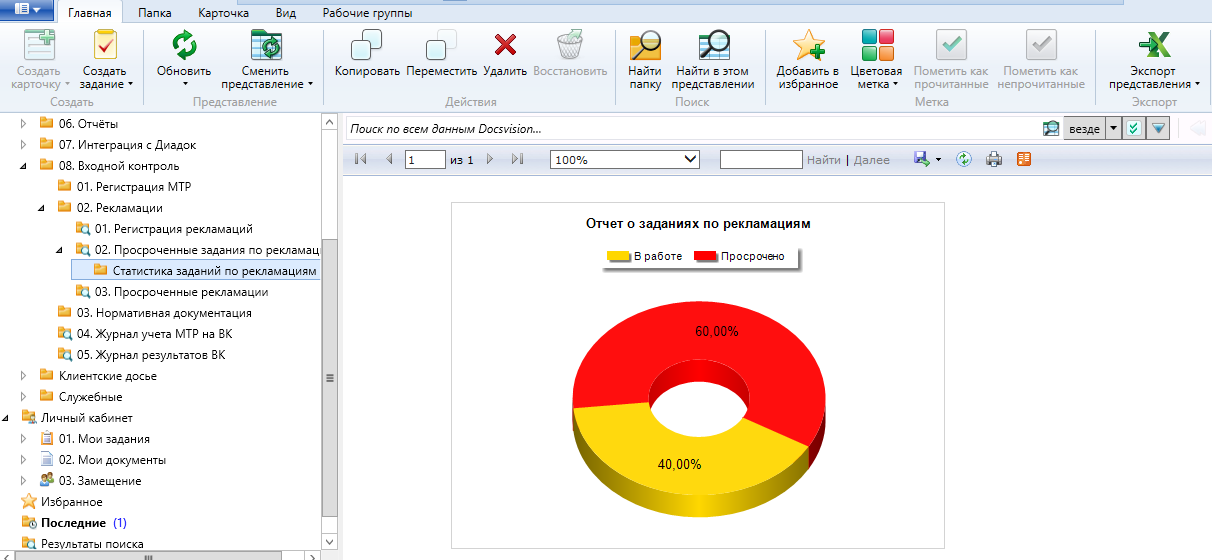1212x560 pixels.
Task: Click the Переместить icon
Action: 441,45
